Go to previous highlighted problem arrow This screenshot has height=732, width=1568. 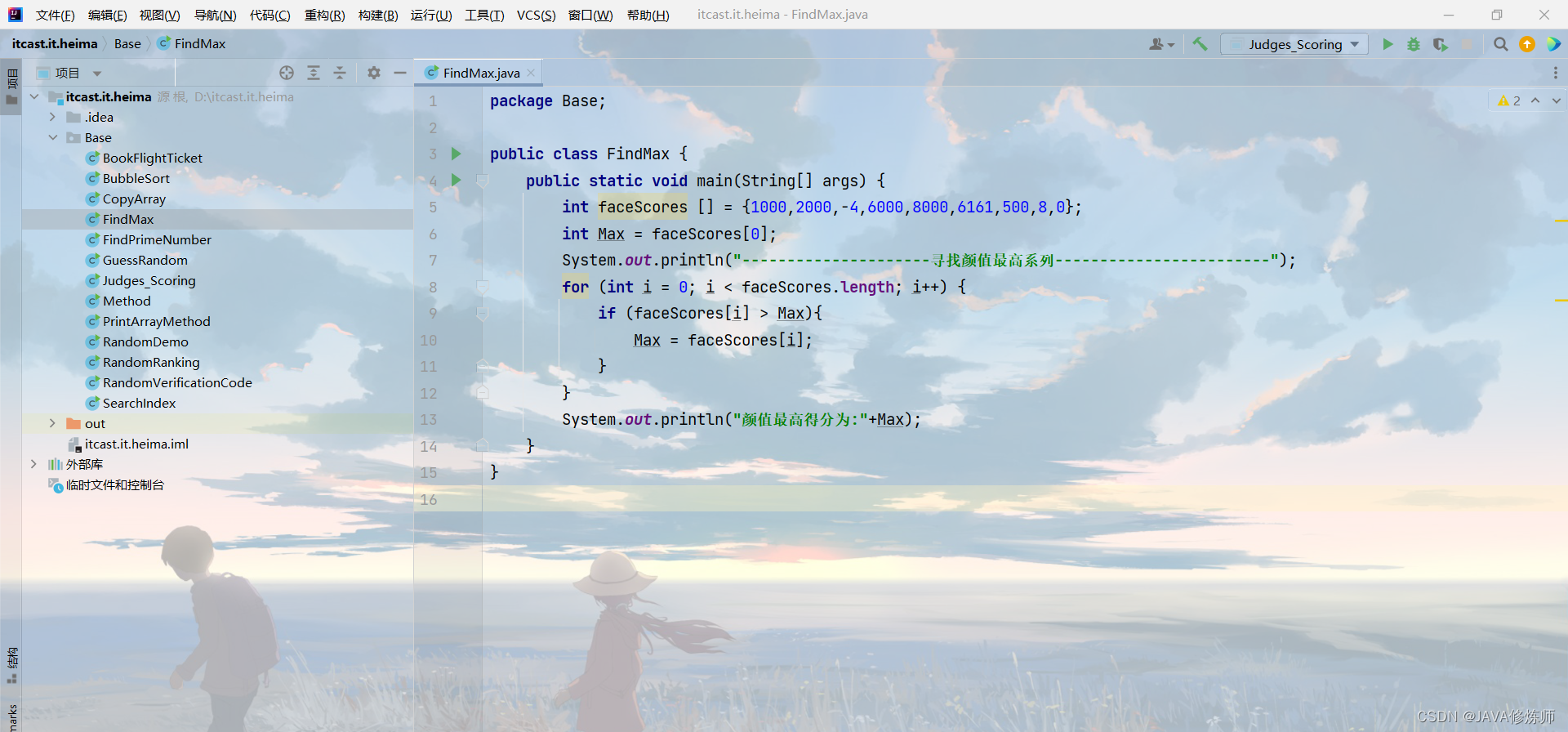point(1535,100)
